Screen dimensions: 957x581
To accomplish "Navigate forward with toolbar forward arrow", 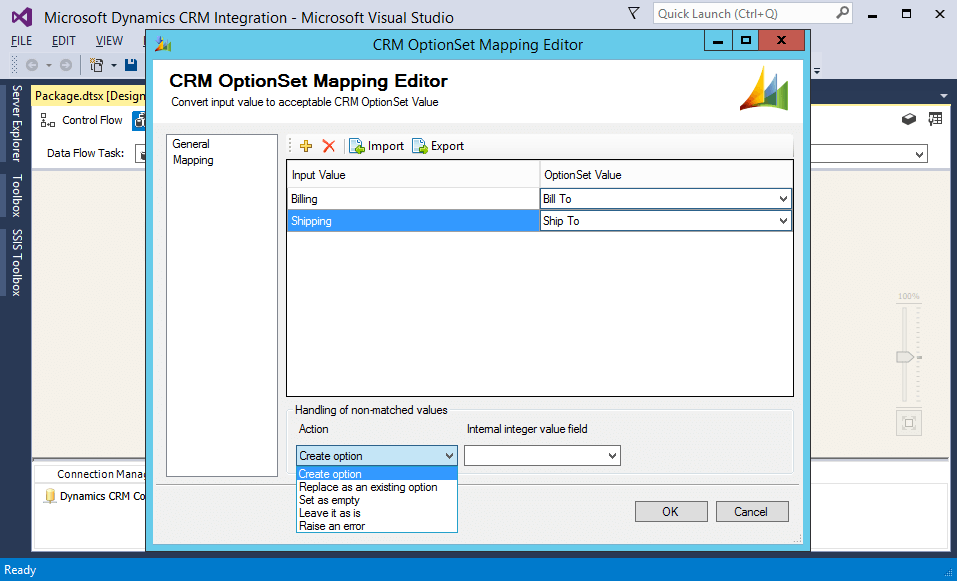I will click(x=65, y=65).
